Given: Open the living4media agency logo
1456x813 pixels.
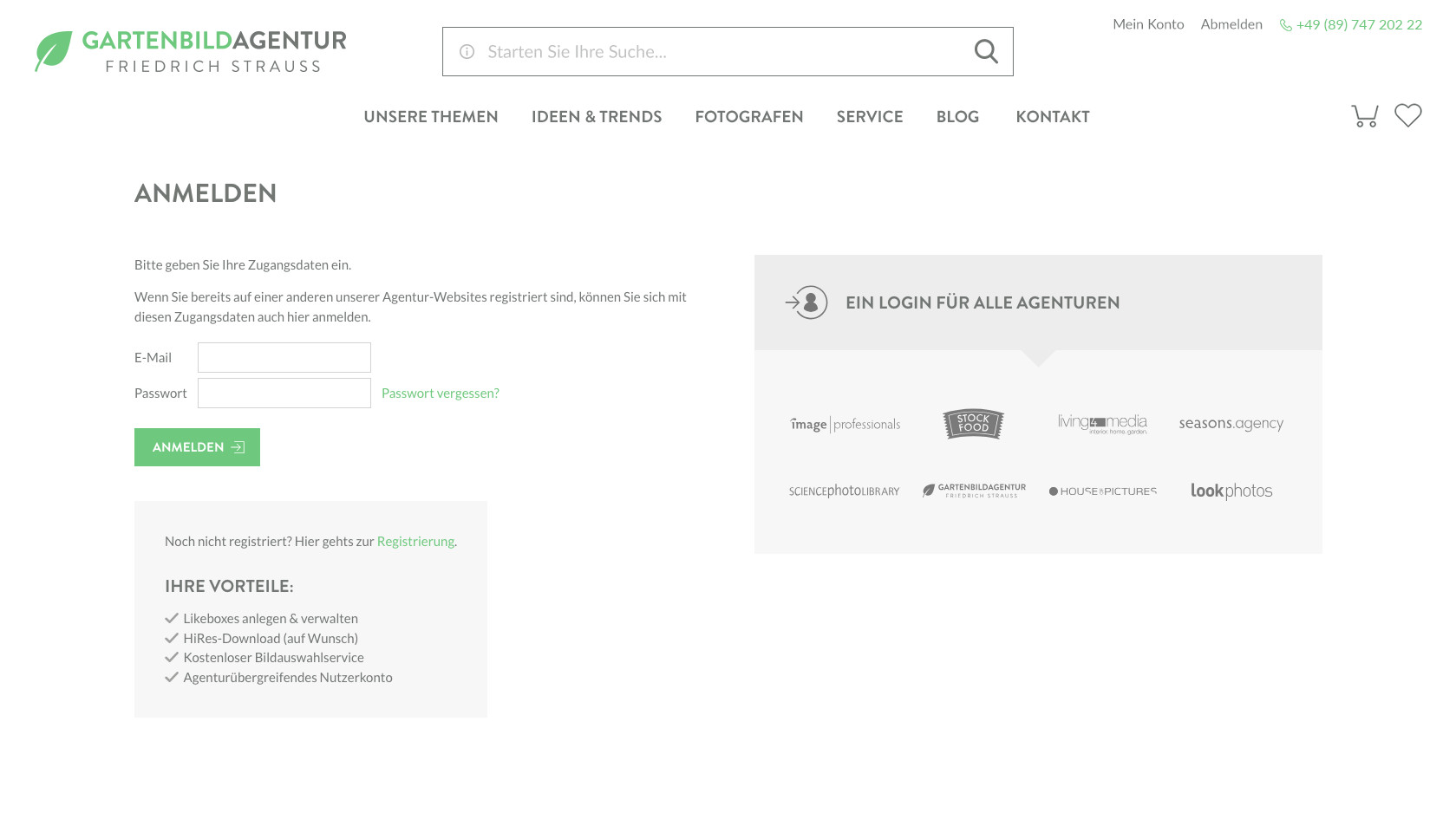Looking at the screenshot, I should (1101, 424).
